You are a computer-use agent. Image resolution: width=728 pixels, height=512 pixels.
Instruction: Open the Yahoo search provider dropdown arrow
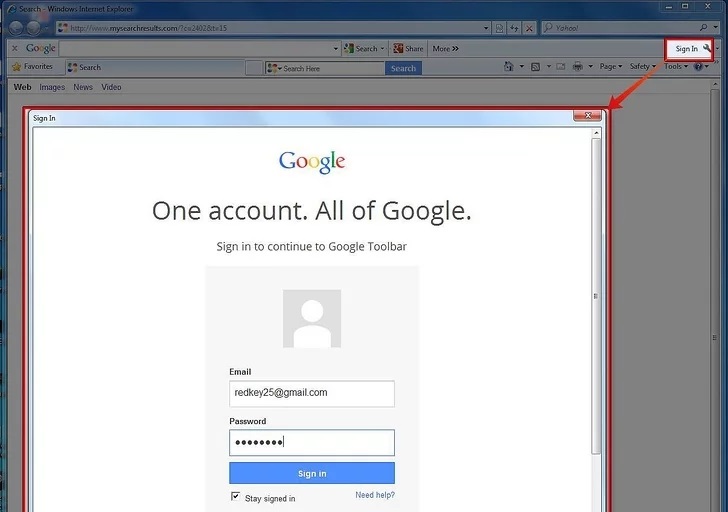click(x=715, y=28)
